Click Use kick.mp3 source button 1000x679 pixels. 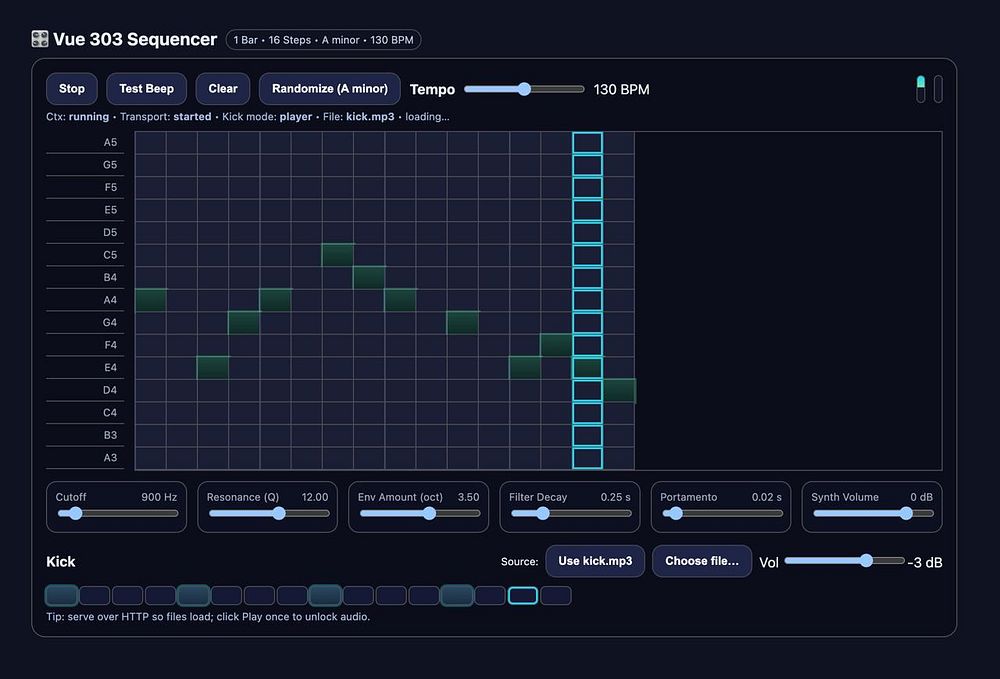click(x=595, y=561)
